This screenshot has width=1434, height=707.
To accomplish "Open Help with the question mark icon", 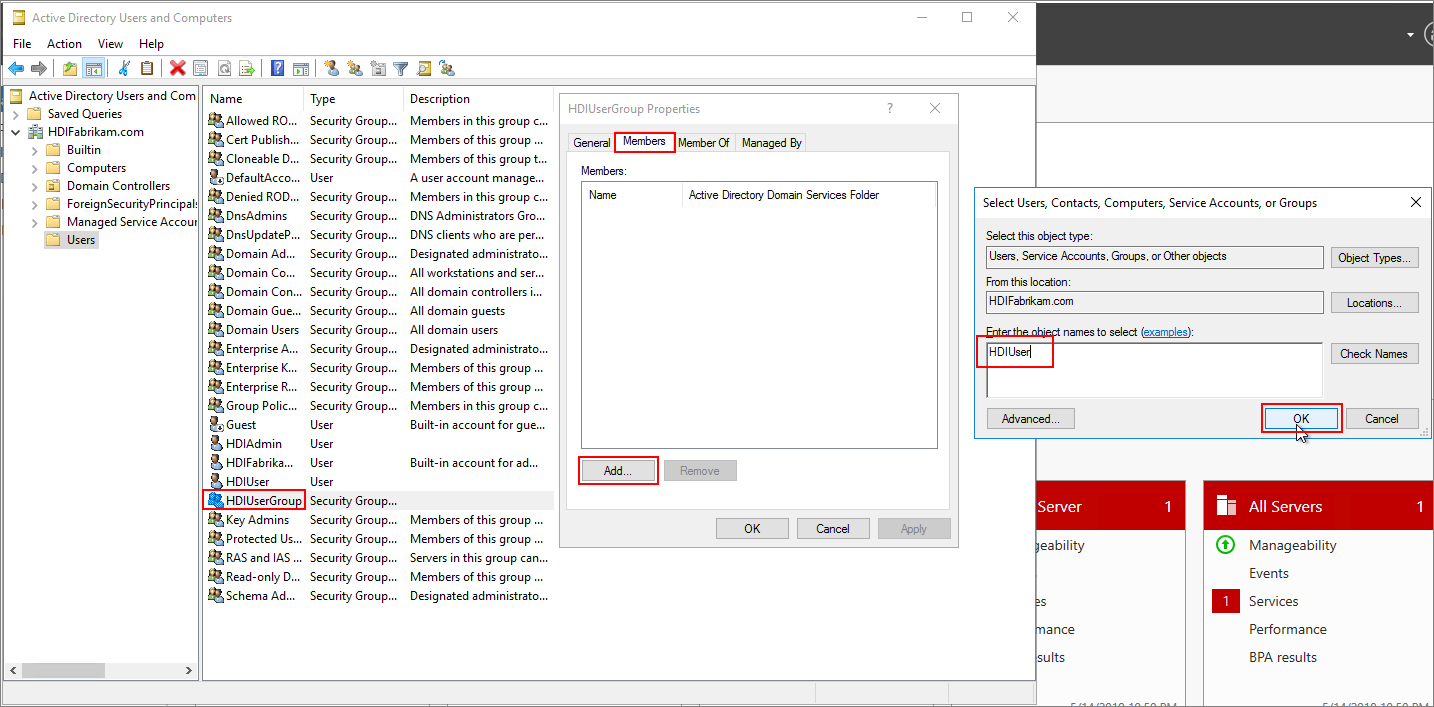I will [278, 67].
